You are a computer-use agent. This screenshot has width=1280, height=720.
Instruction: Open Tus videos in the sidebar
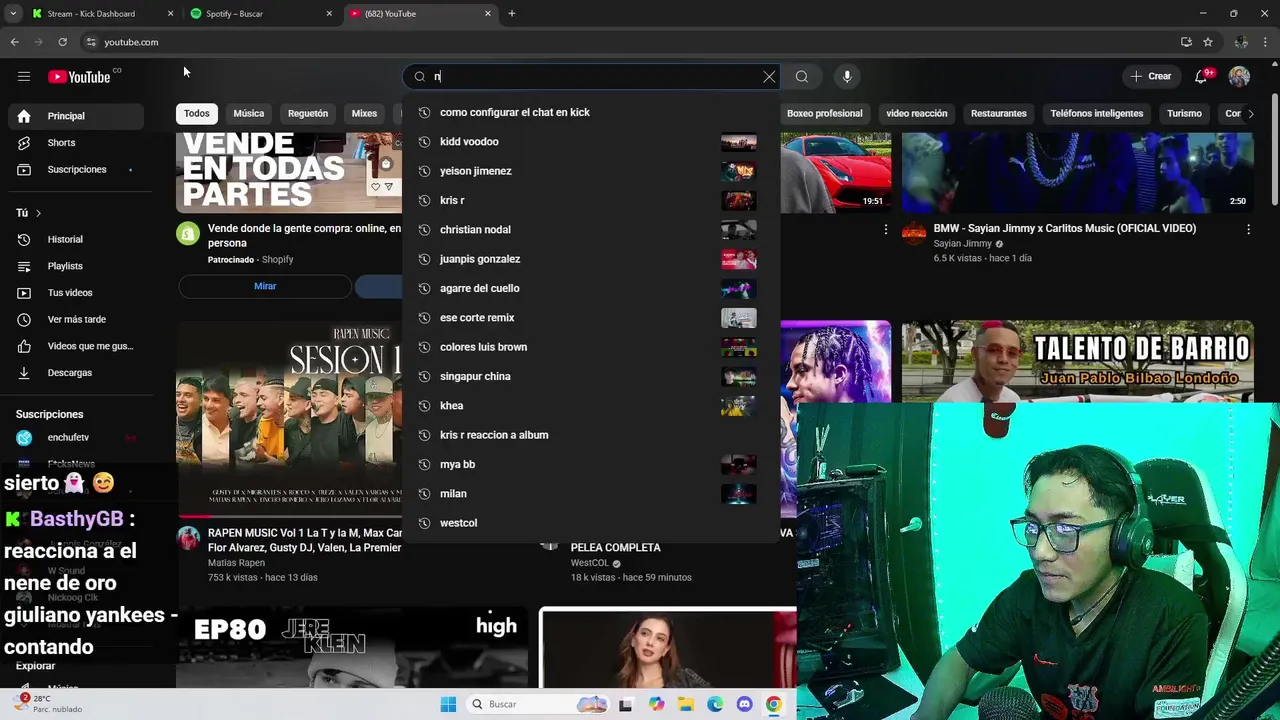click(75, 293)
